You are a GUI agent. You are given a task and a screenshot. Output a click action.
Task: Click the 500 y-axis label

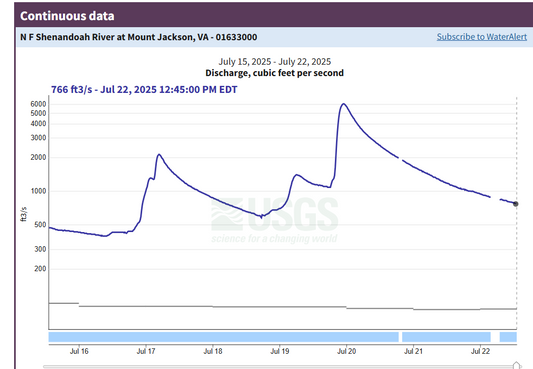pos(40,225)
